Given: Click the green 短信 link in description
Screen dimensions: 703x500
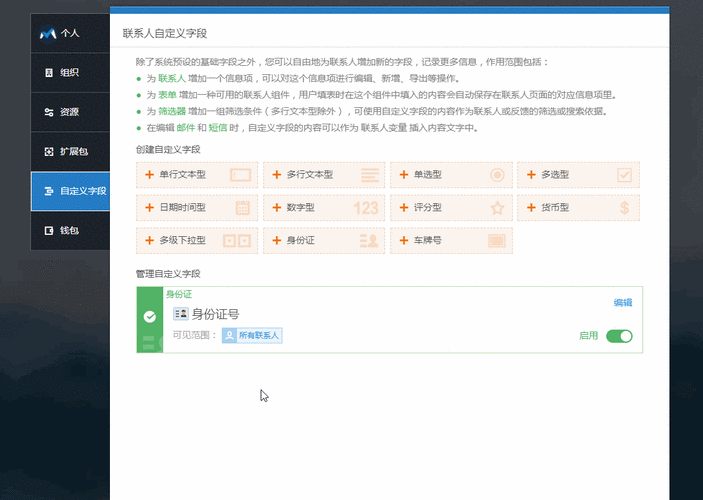Looking at the screenshot, I should 218,128.
